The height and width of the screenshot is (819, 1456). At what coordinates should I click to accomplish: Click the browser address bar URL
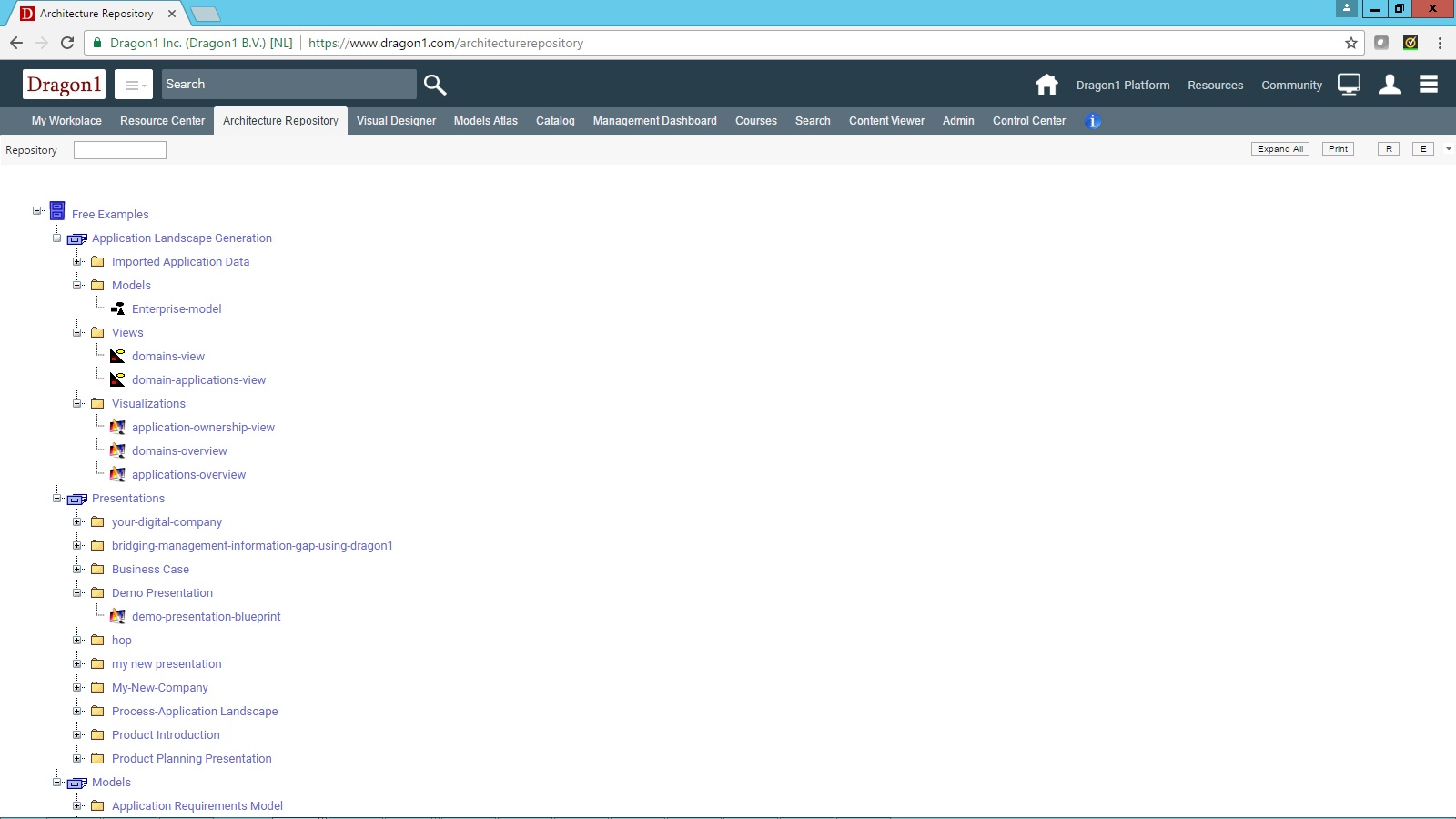446,43
